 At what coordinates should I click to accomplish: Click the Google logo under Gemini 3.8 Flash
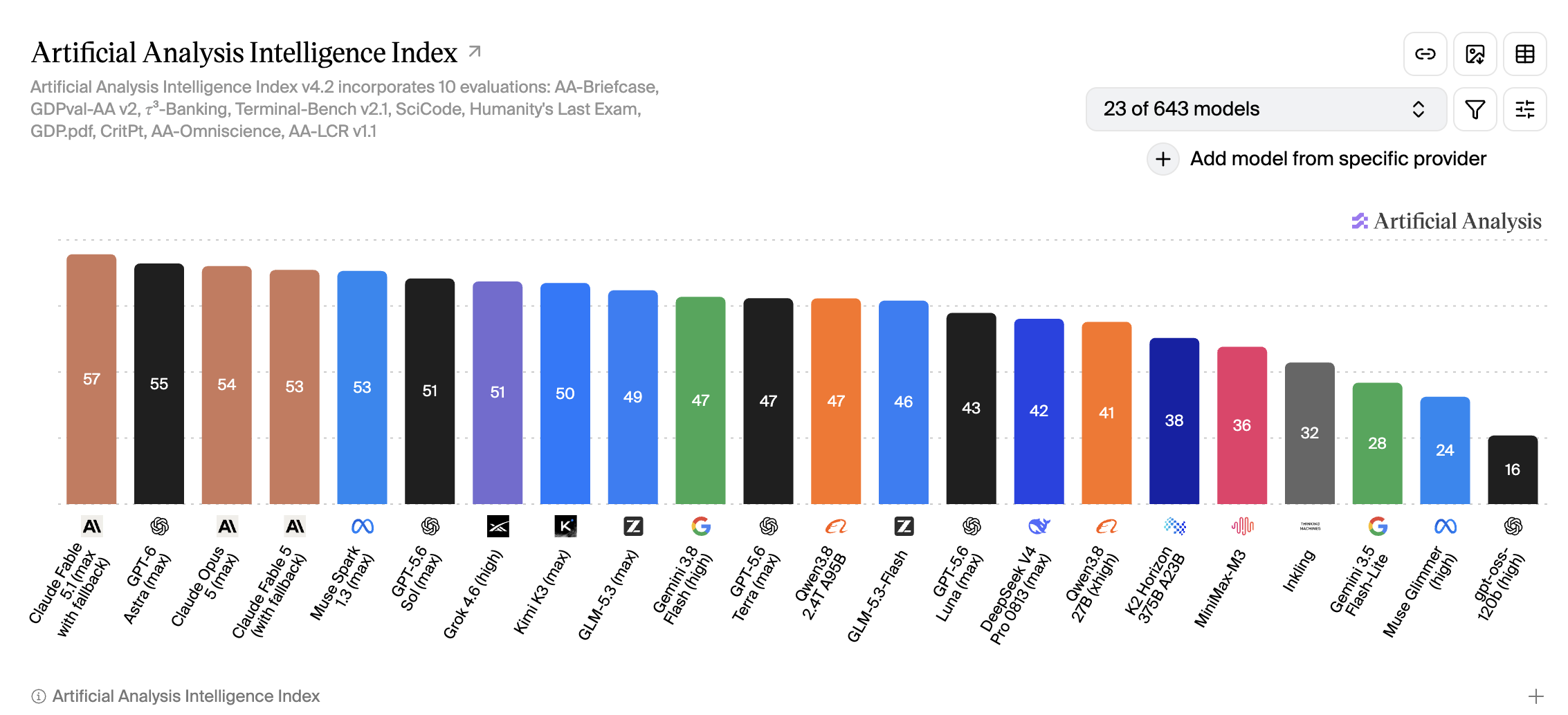(x=701, y=526)
